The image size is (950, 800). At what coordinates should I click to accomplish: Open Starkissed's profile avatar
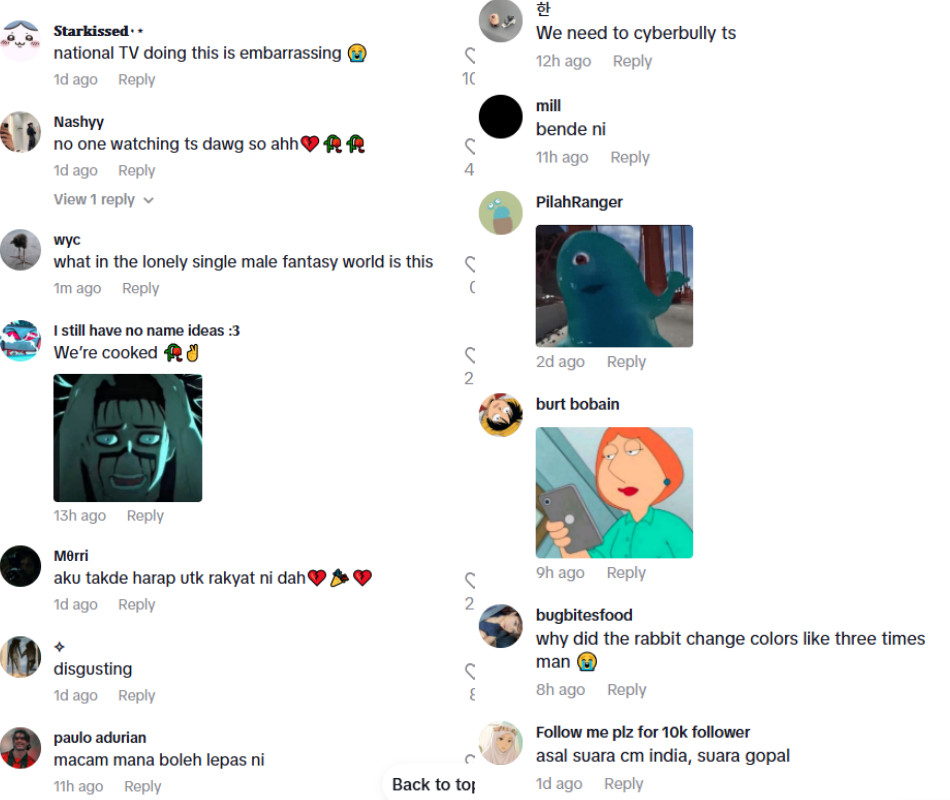pyautogui.click(x=21, y=41)
